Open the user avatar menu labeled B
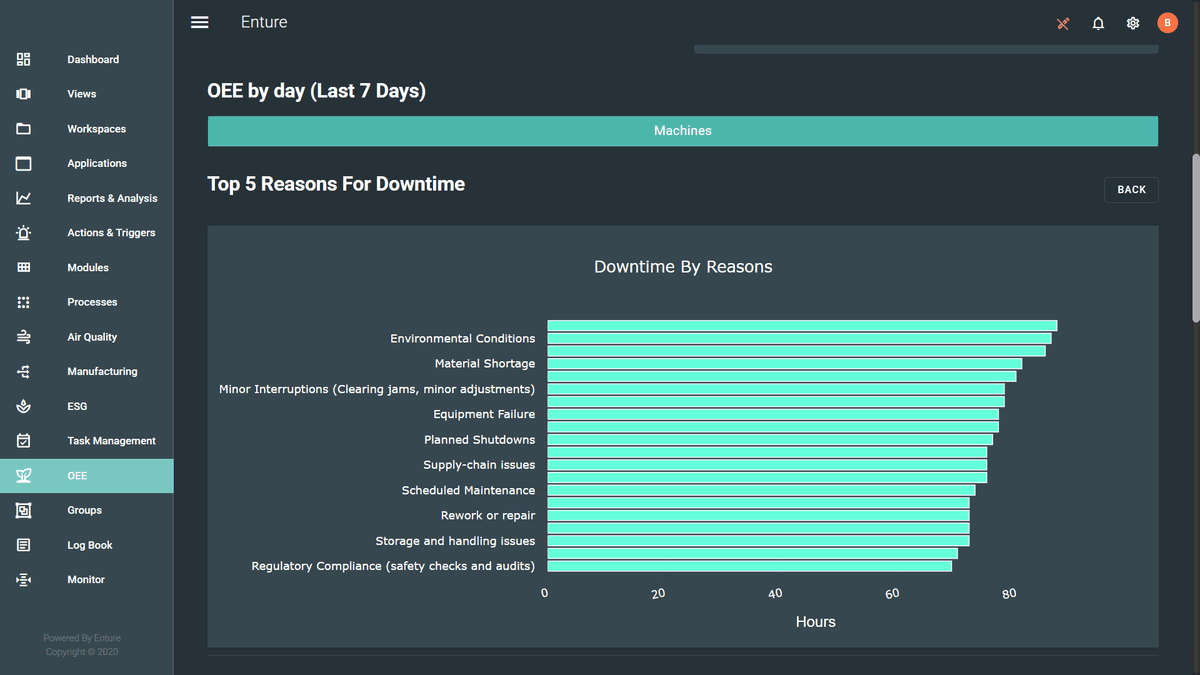The width and height of the screenshot is (1200, 675). [1167, 22]
